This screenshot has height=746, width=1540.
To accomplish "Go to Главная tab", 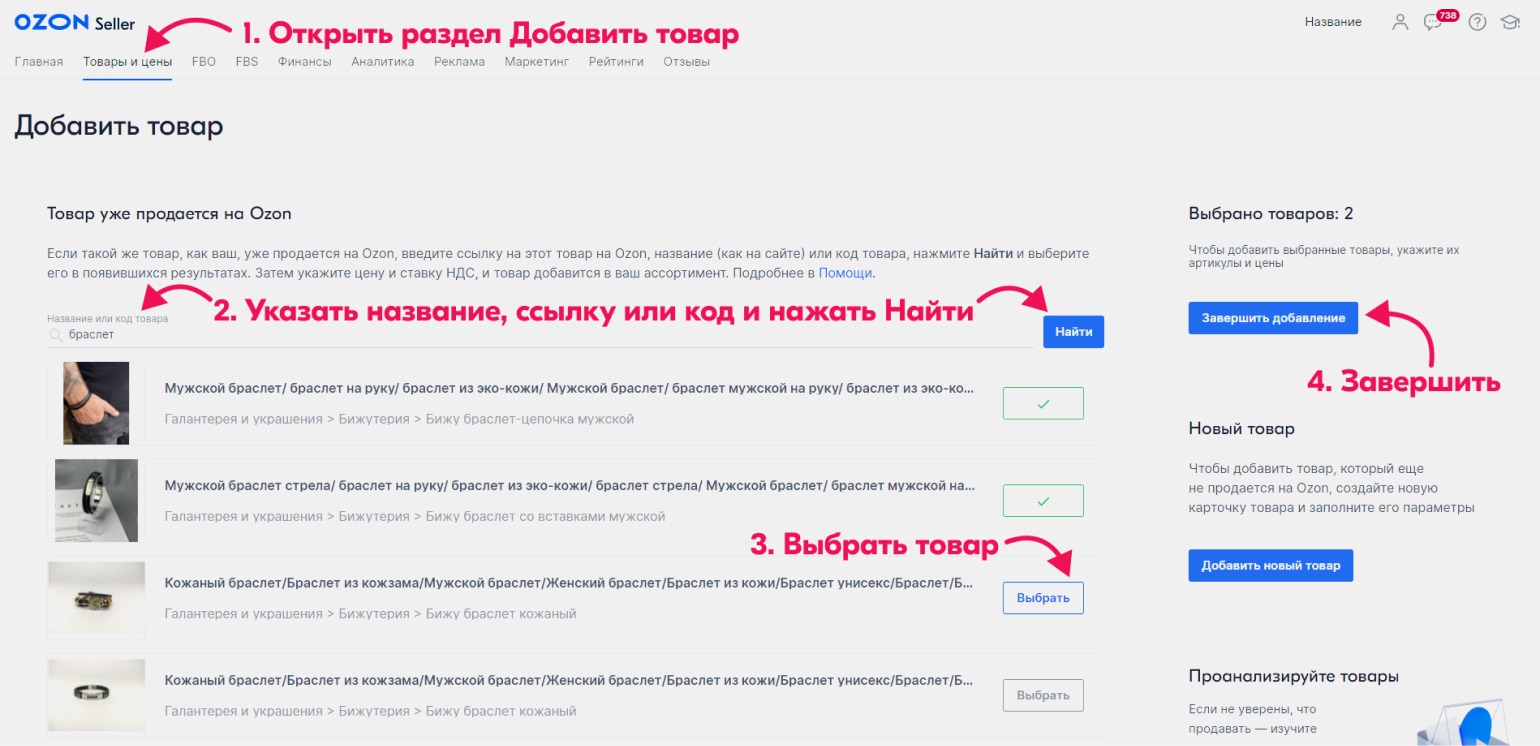I will pos(39,61).
